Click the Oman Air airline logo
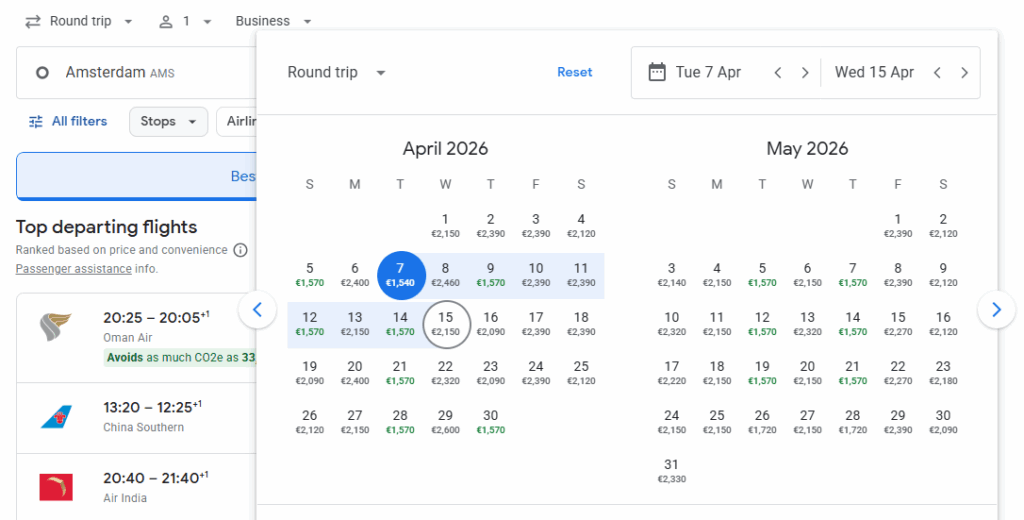 [56, 327]
